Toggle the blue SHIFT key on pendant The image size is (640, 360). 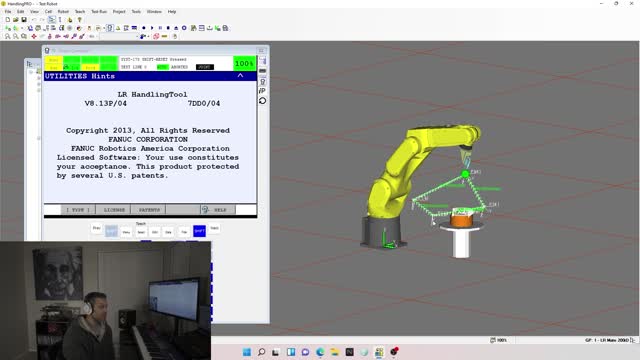click(x=199, y=231)
